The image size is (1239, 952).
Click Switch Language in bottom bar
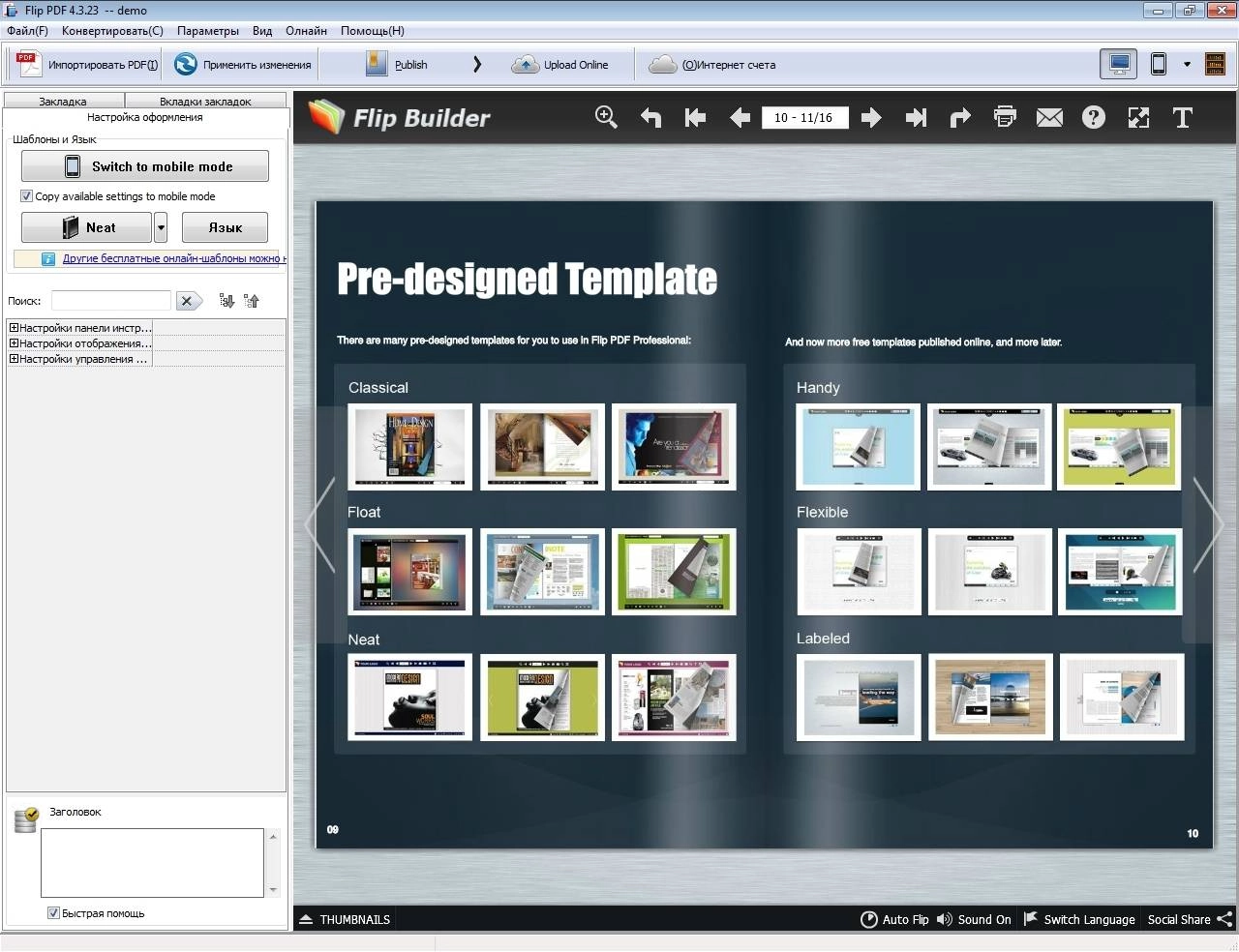[x=1079, y=919]
